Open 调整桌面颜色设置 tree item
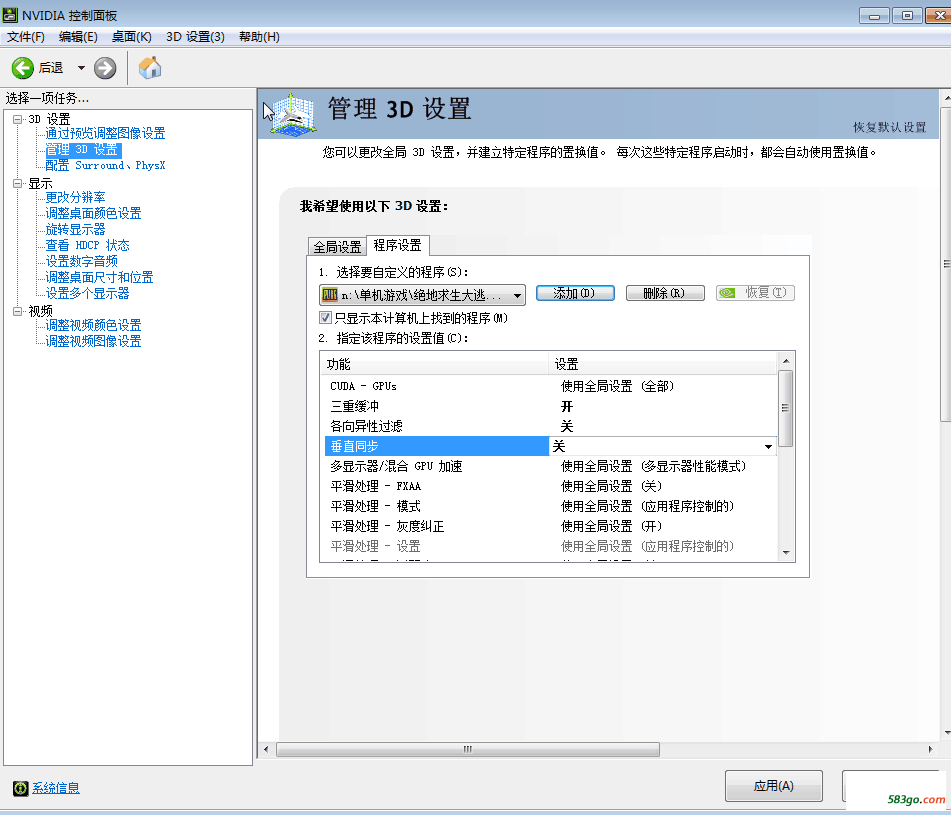This screenshot has width=951, height=815. pyautogui.click(x=93, y=213)
